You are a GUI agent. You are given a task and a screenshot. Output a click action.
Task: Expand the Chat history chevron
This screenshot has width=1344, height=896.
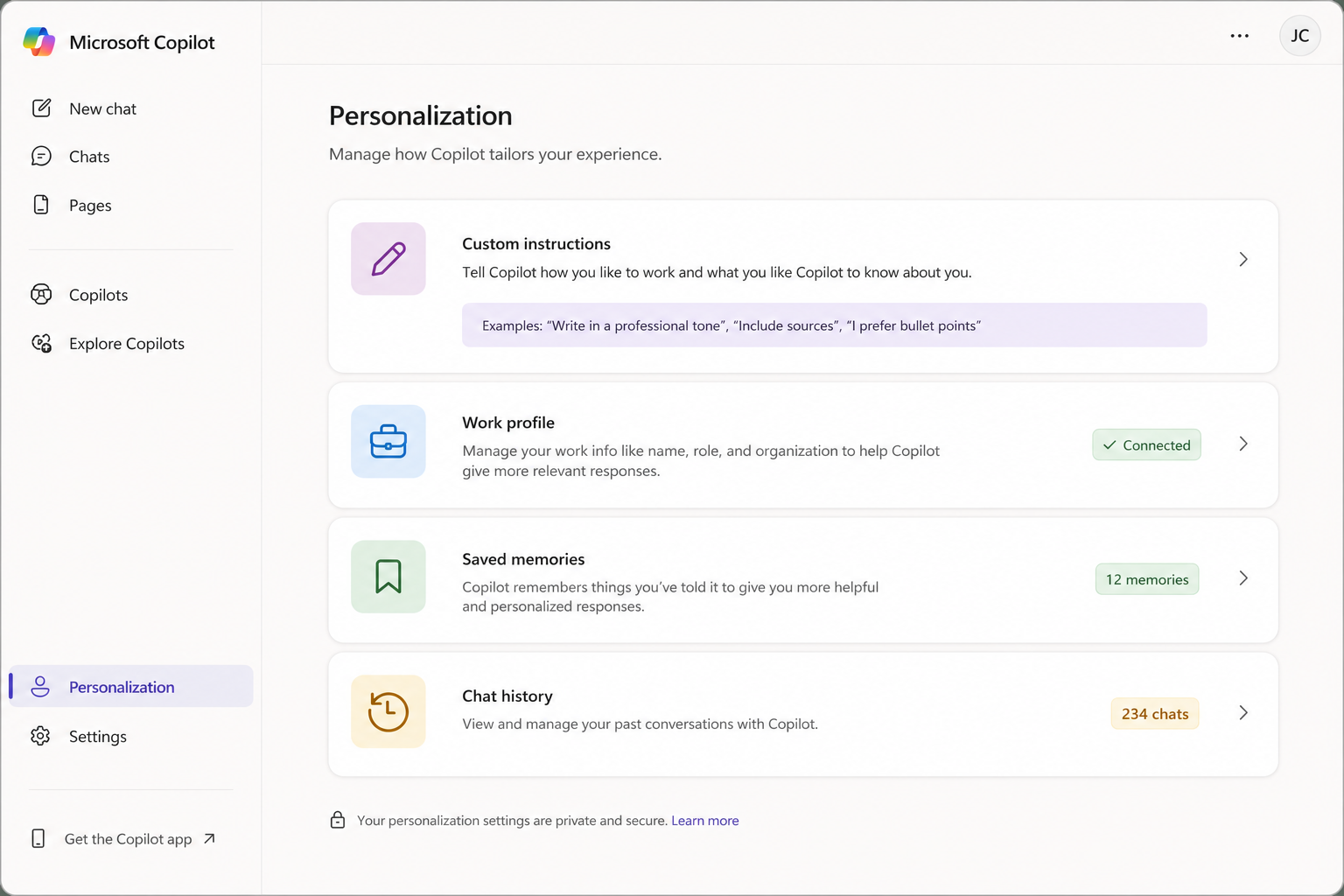1243,712
